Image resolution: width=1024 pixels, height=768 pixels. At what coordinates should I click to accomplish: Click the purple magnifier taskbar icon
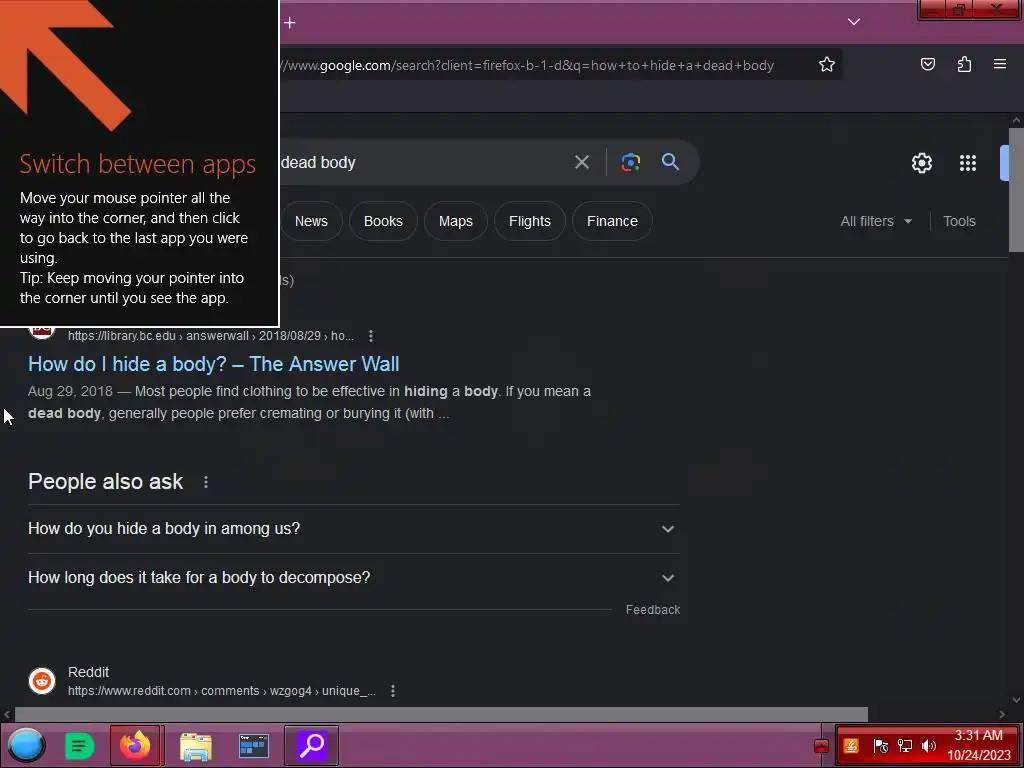pos(312,745)
